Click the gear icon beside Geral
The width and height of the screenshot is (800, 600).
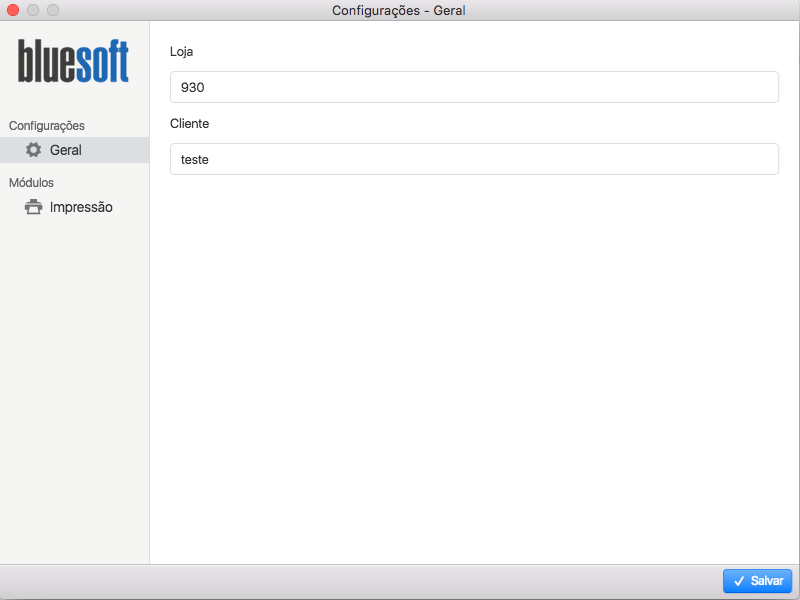(x=34, y=150)
